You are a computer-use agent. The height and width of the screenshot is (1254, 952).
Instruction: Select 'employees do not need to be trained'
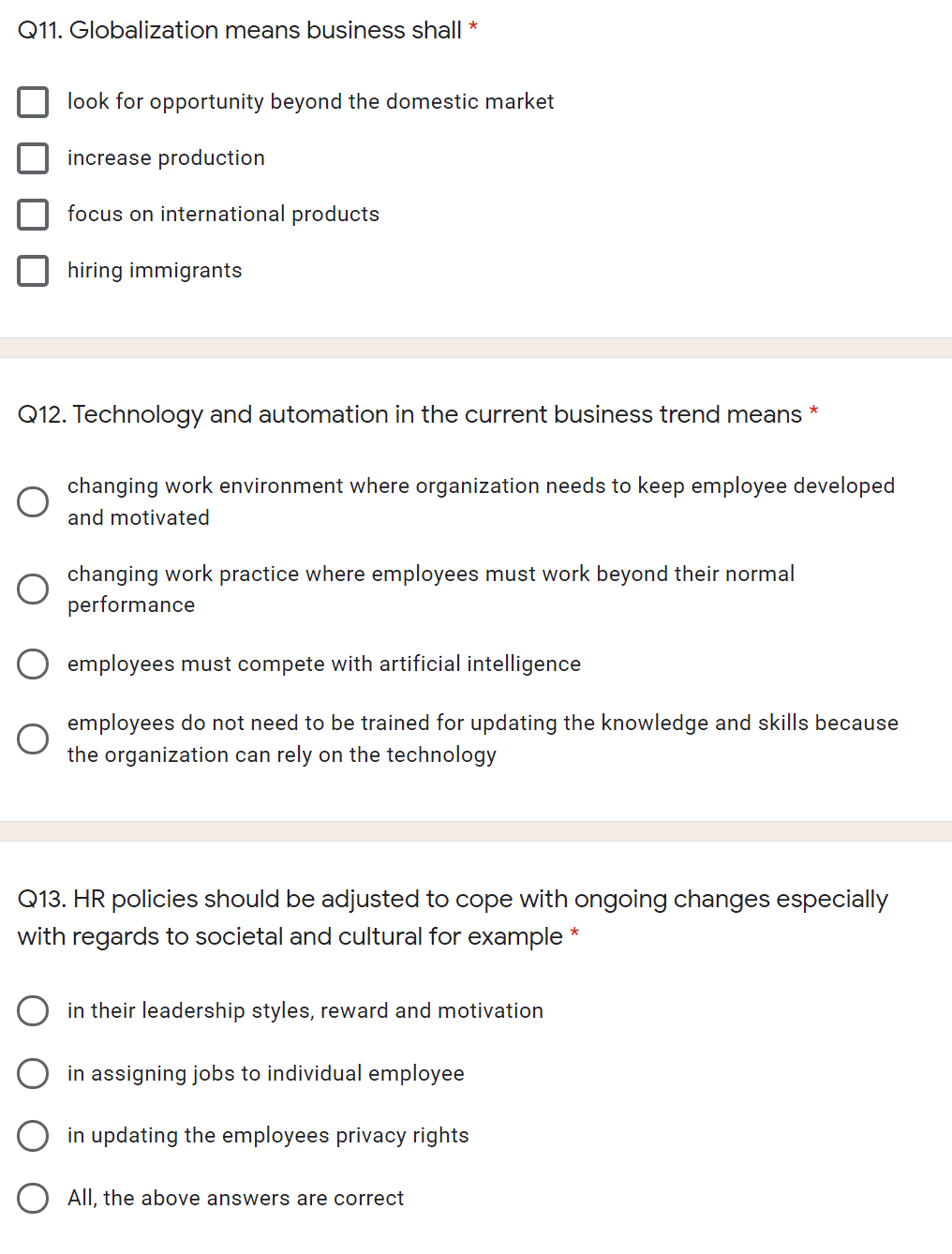click(33, 739)
